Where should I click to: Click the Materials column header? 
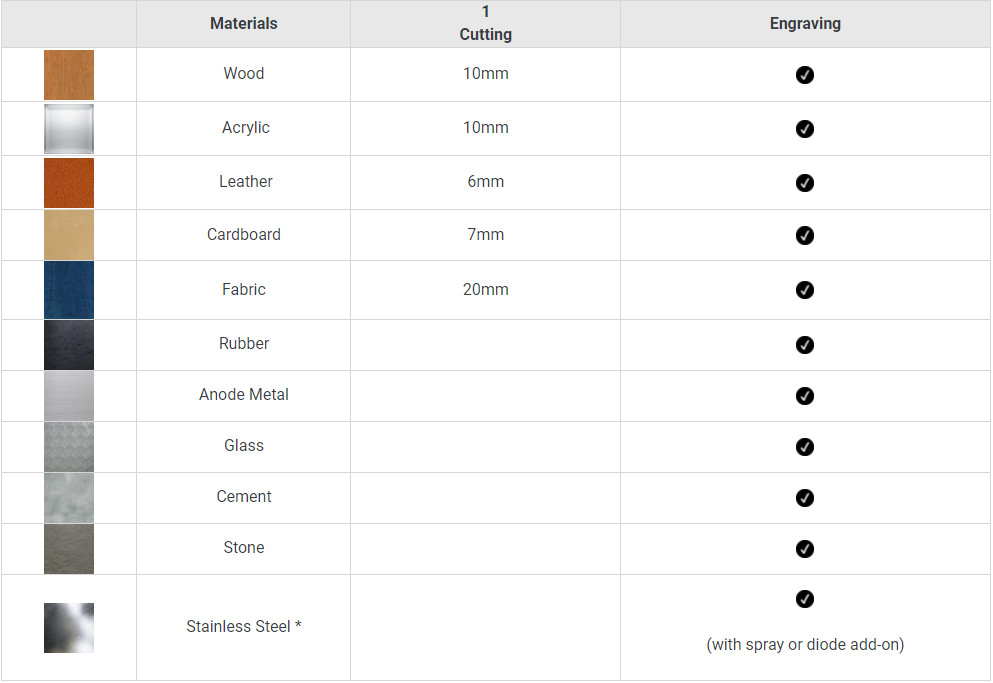tap(244, 23)
